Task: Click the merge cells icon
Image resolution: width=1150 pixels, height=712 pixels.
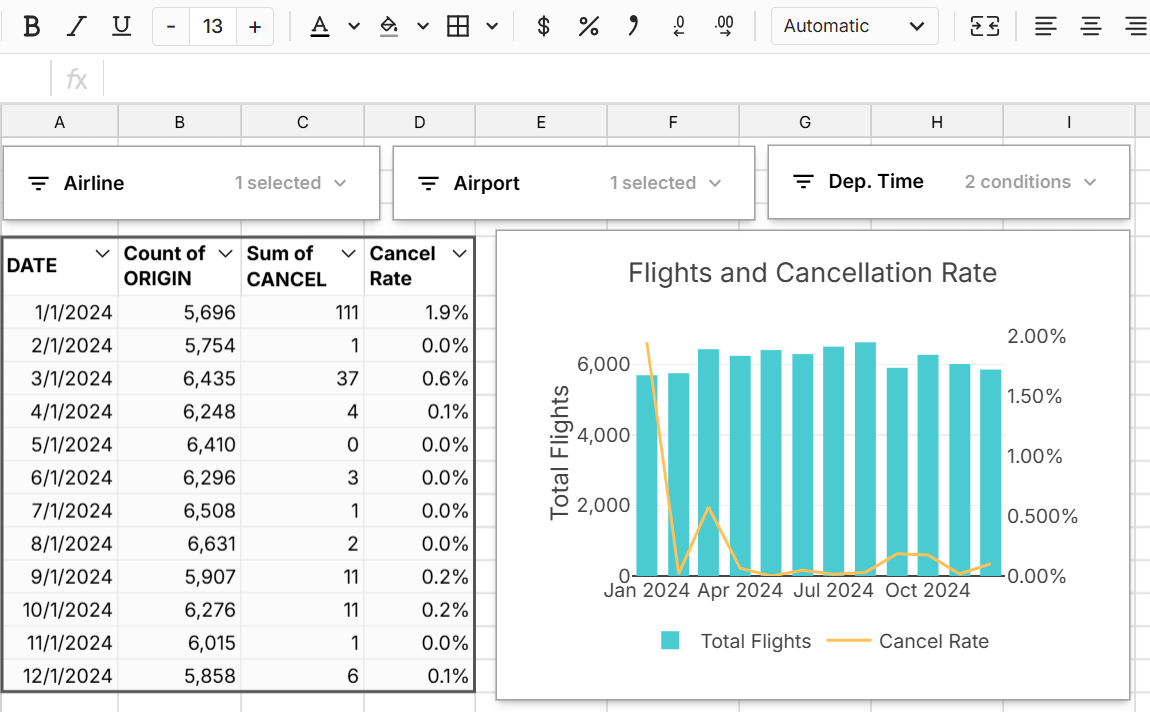Action: (x=985, y=27)
